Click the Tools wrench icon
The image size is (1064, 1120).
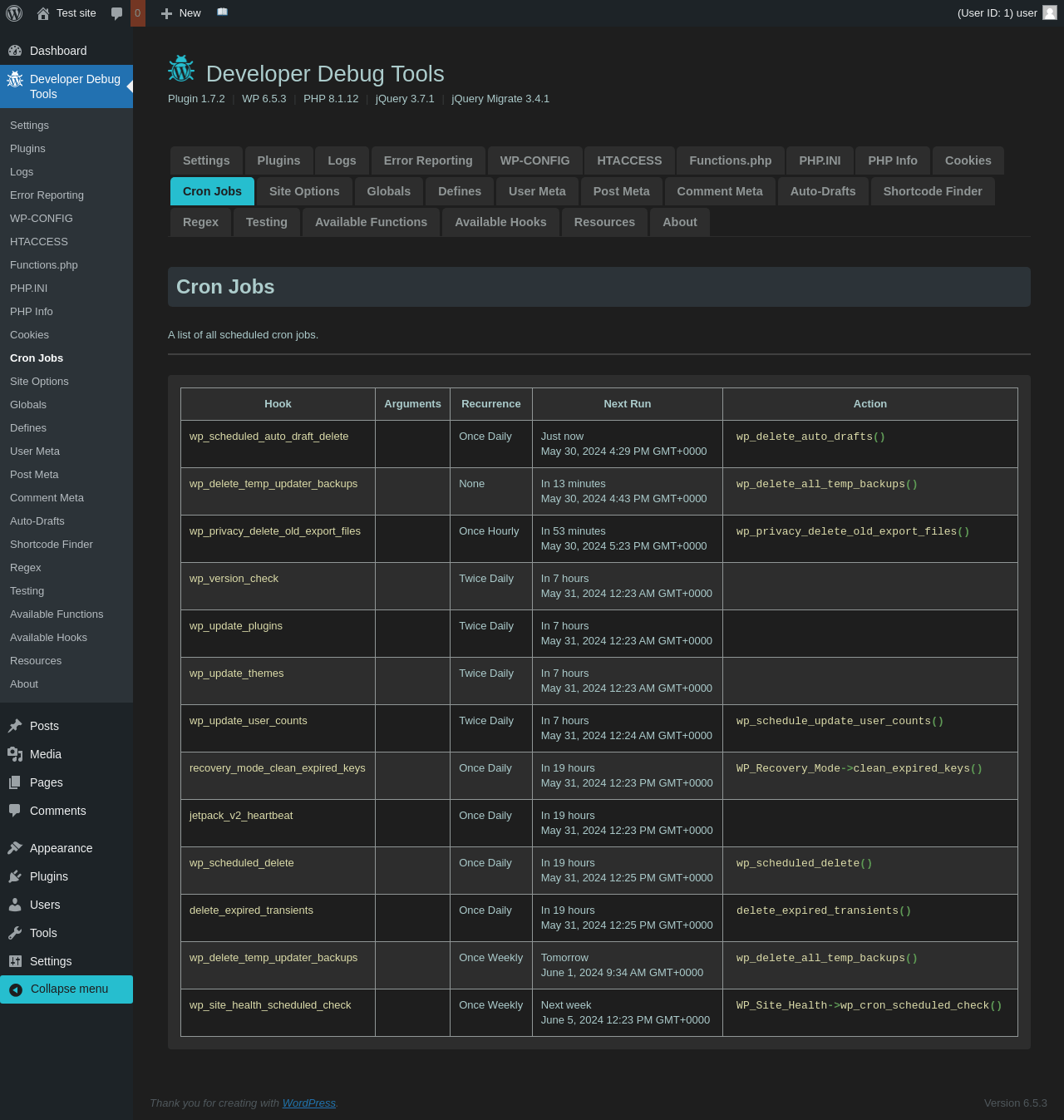pos(15,933)
